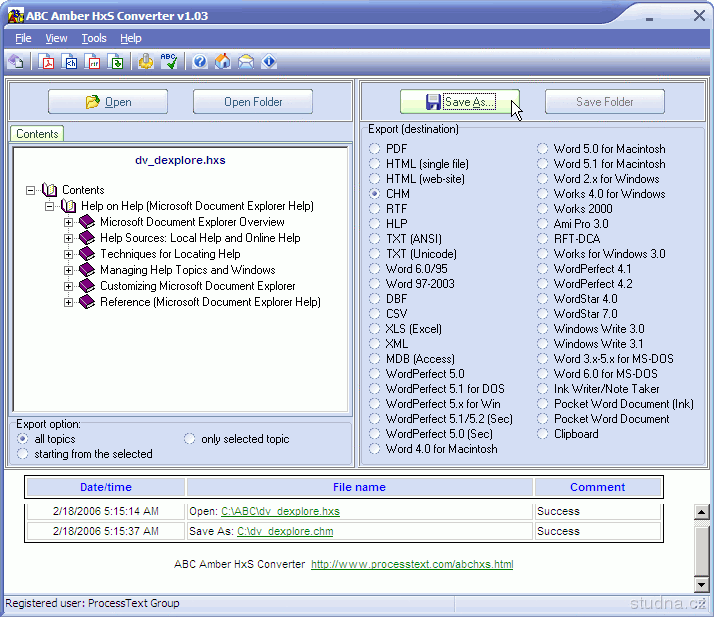Click the ABC spell check icon

(169, 62)
